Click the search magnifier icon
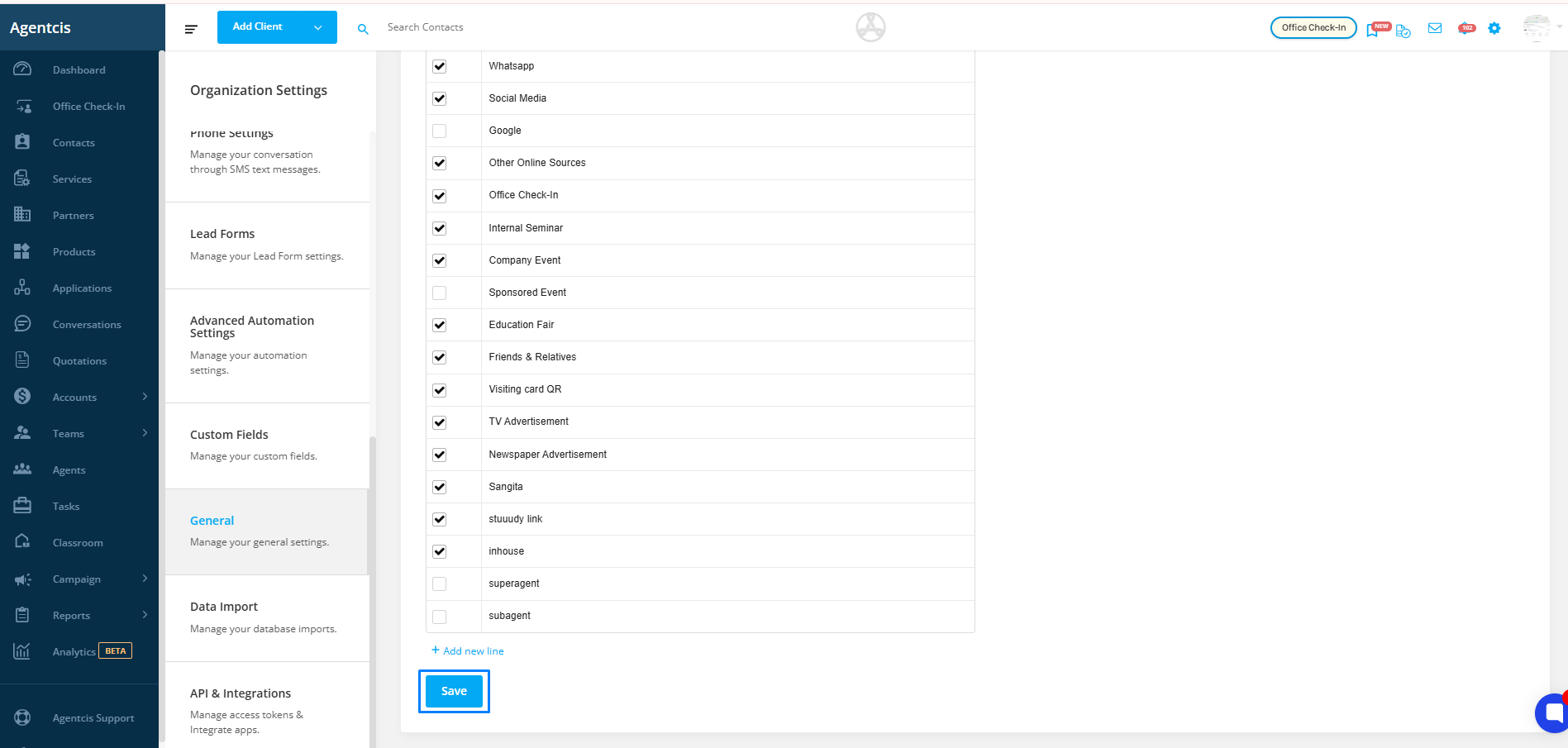Viewport: 1568px width, 748px height. click(x=363, y=29)
